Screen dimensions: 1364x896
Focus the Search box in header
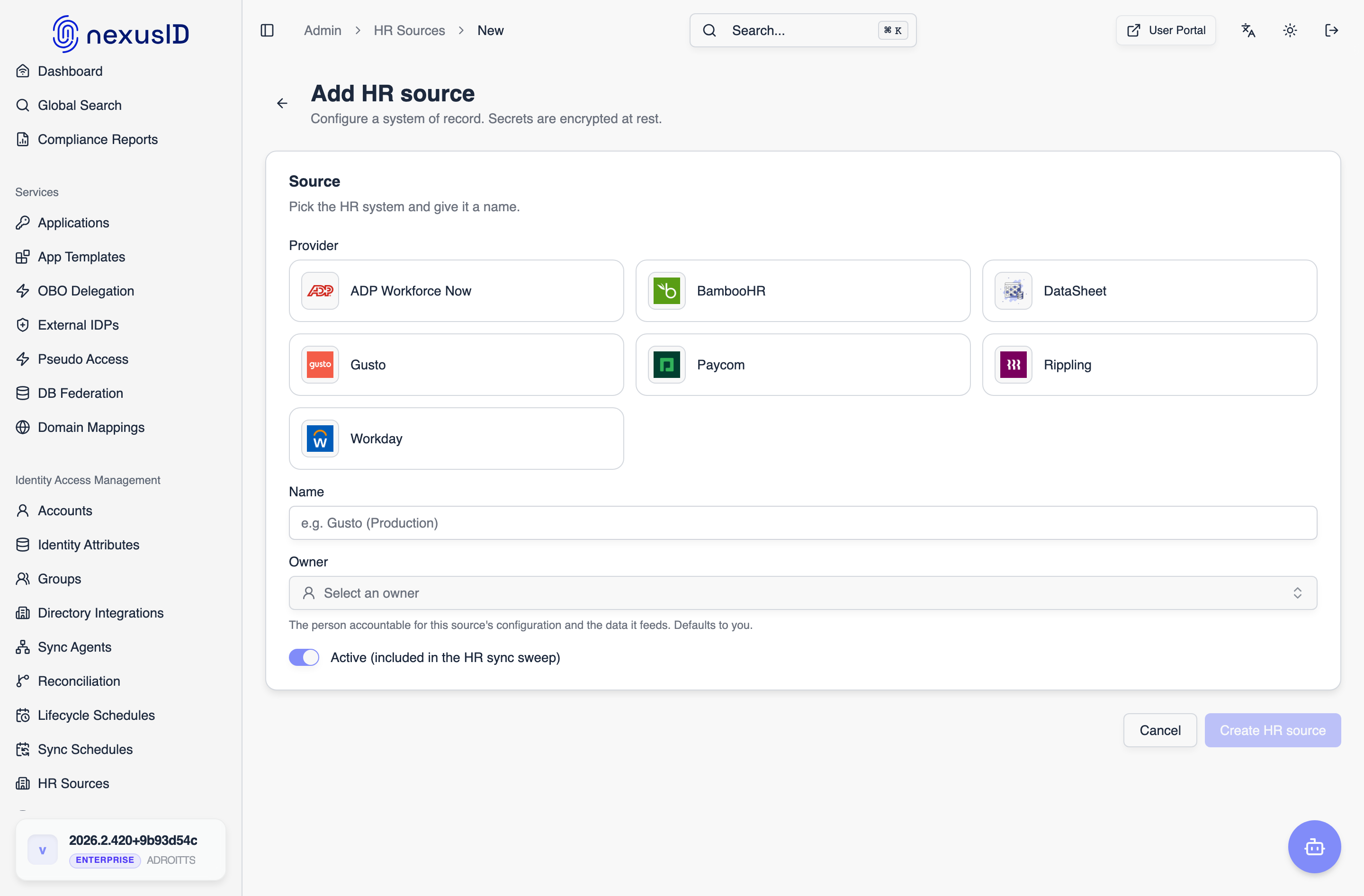[x=803, y=30]
